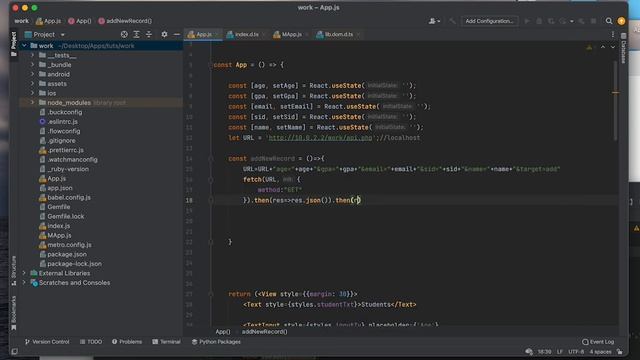Open the Version Control tool window

pyautogui.click(x=47, y=342)
